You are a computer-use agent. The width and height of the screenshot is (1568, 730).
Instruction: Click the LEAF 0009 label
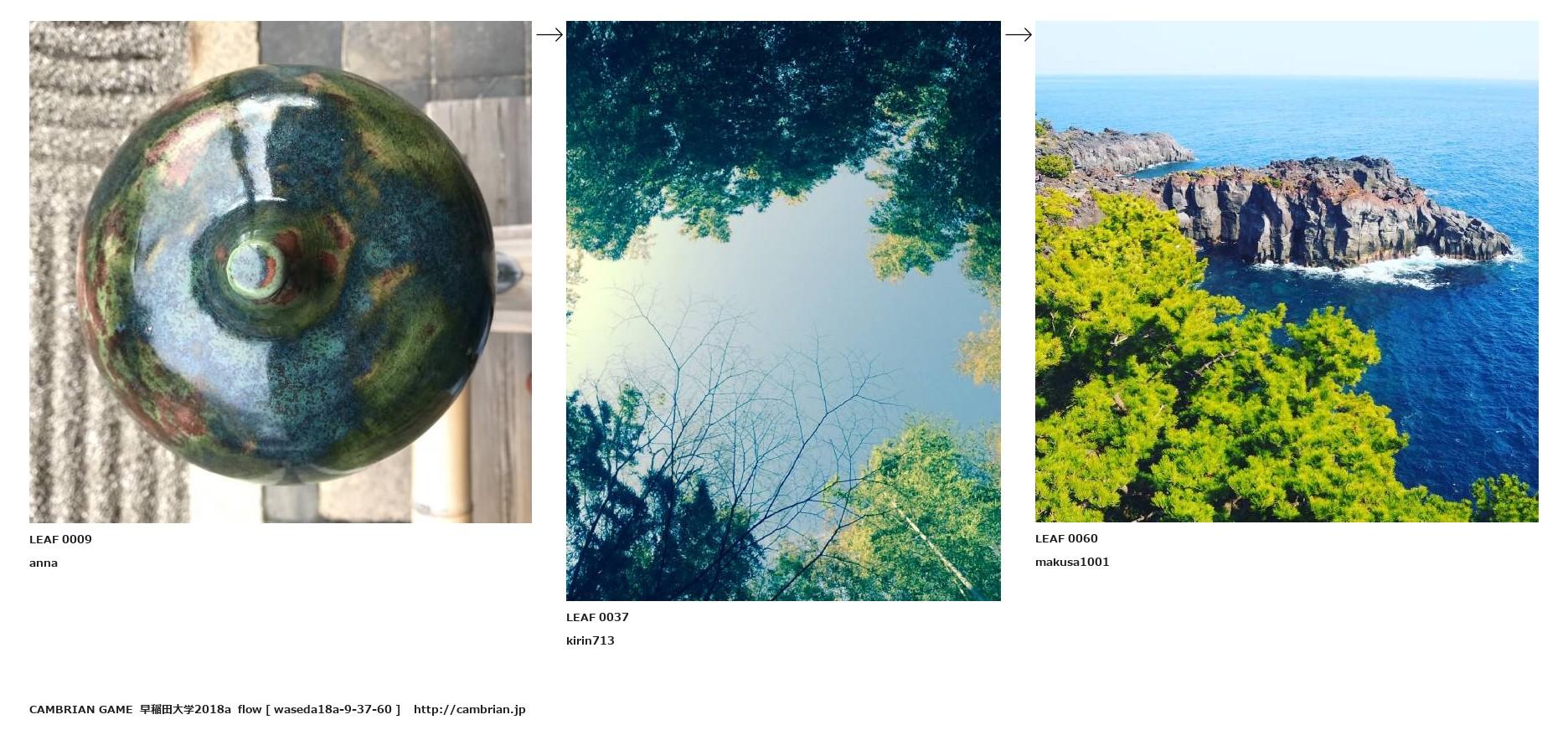click(60, 539)
